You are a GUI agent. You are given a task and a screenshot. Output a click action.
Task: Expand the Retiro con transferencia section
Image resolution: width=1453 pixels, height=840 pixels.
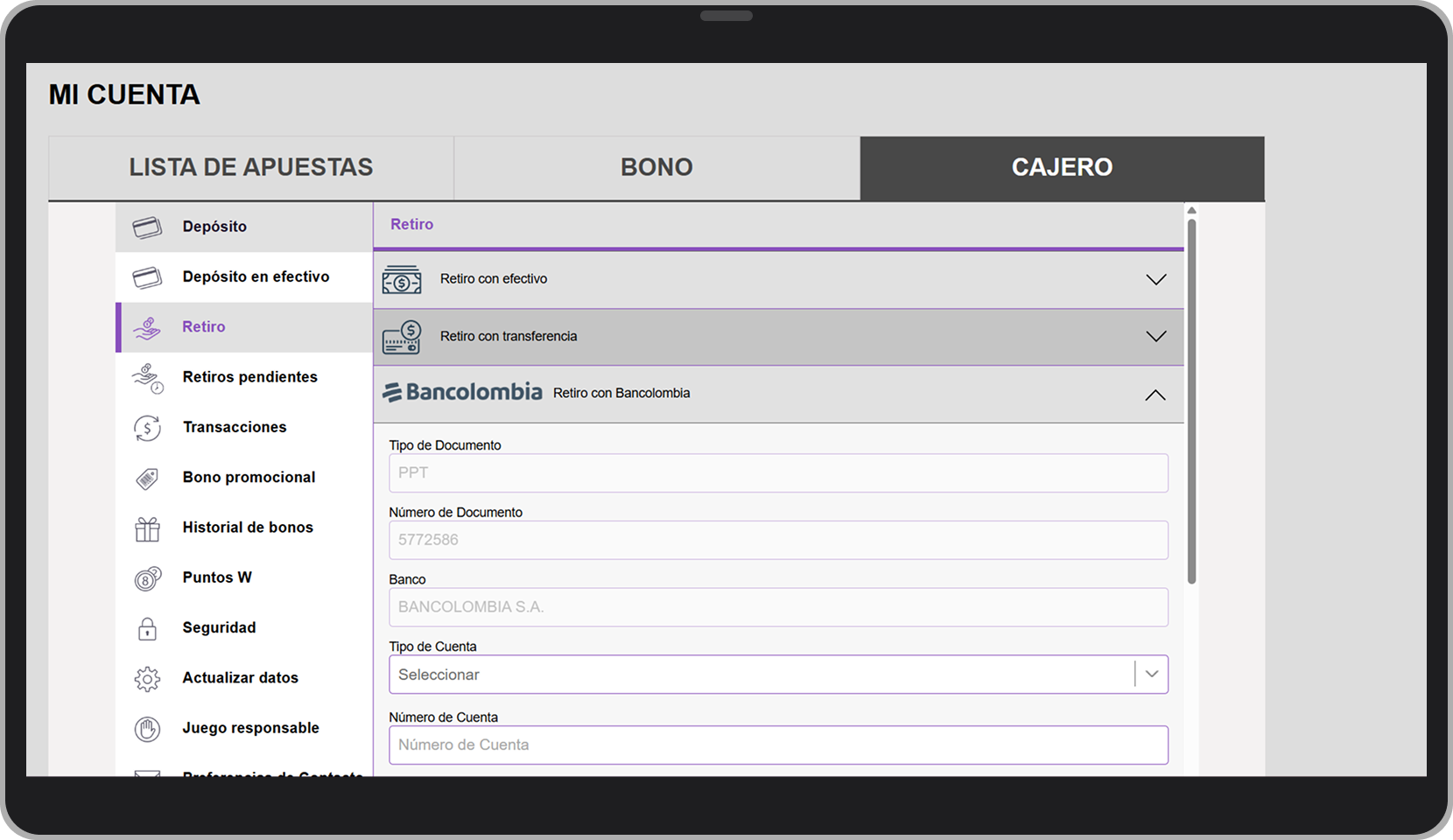(1155, 336)
